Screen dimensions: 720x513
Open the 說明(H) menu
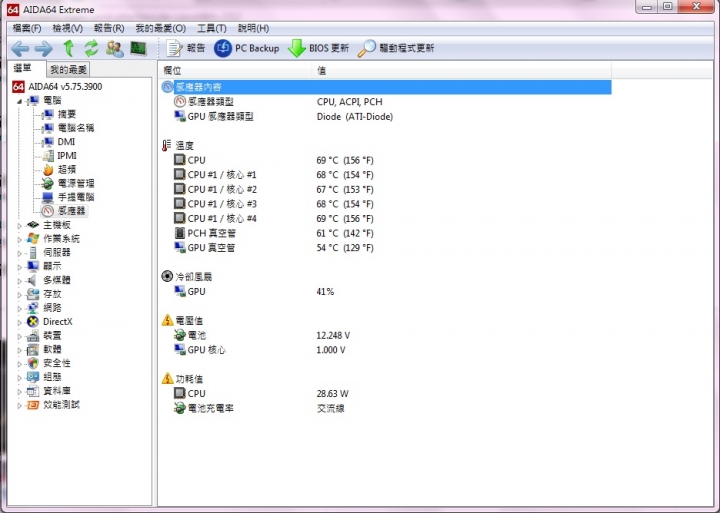(253, 28)
